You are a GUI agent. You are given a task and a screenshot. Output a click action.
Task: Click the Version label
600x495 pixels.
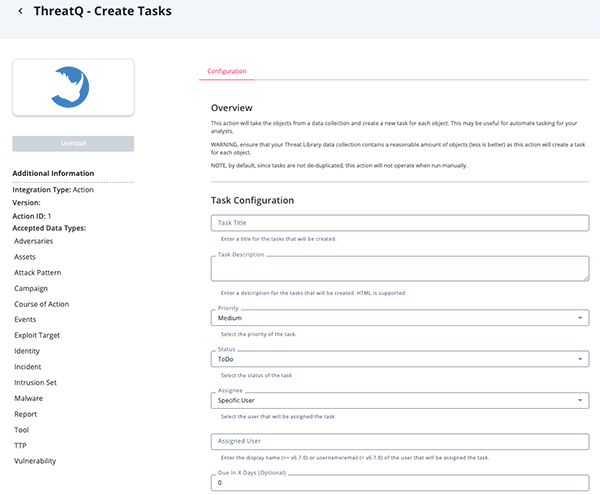coord(26,203)
